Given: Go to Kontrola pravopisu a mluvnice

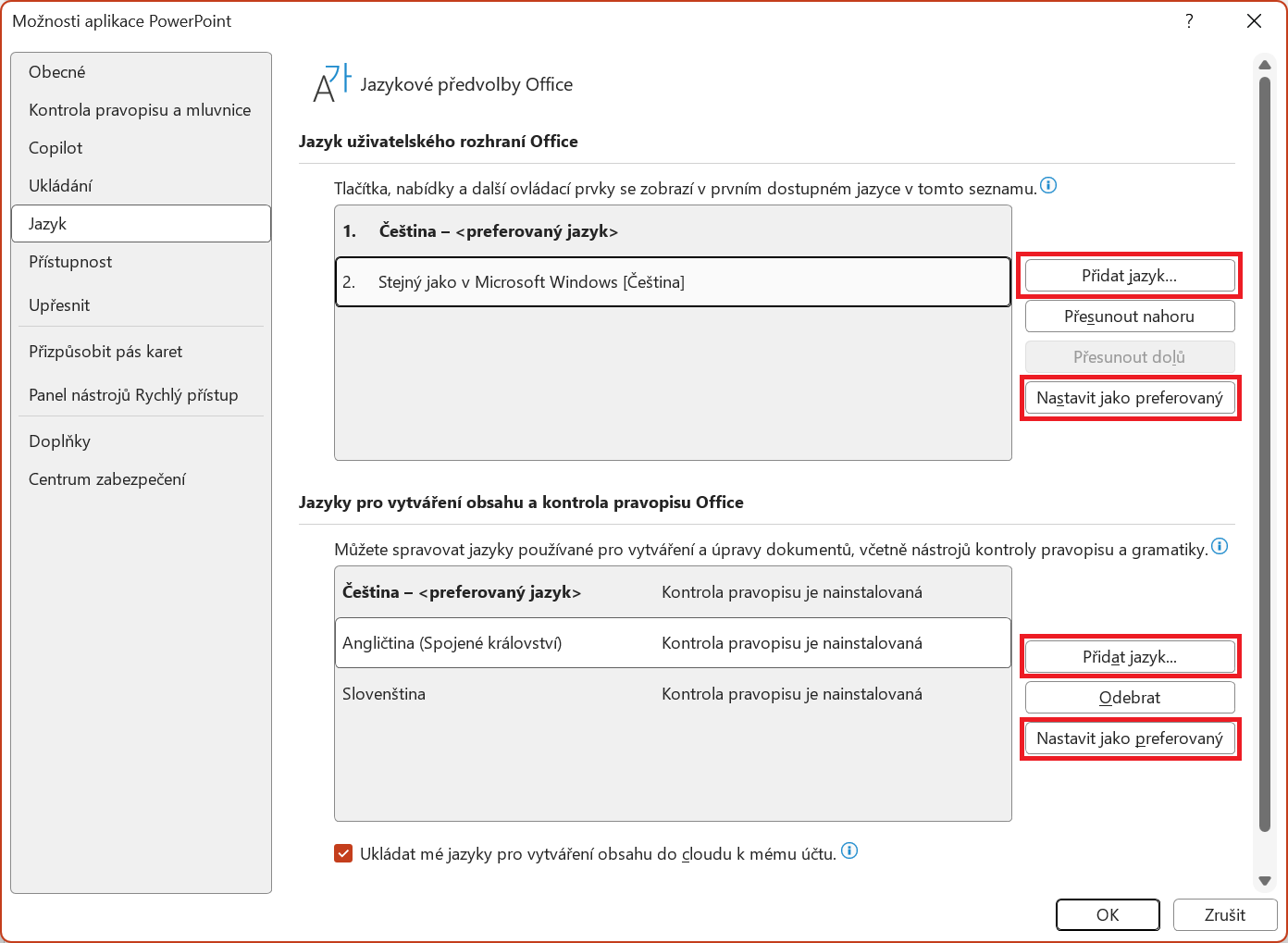Looking at the screenshot, I should [x=141, y=110].
